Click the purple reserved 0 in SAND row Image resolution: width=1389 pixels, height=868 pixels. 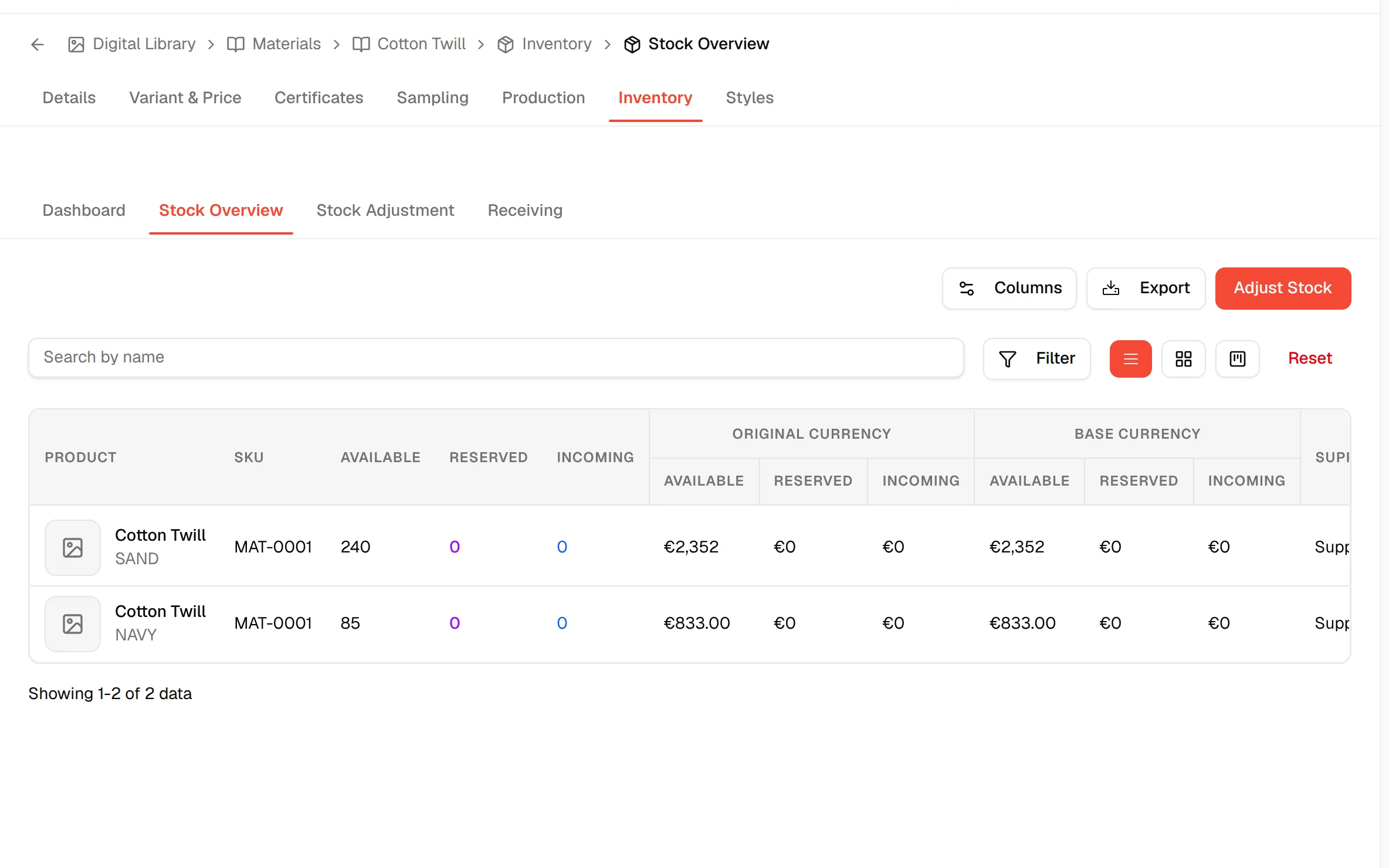click(x=455, y=547)
